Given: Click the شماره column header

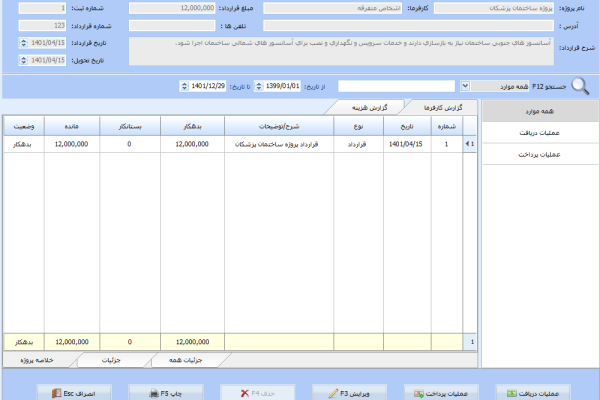Looking at the screenshot, I should 447,126.
